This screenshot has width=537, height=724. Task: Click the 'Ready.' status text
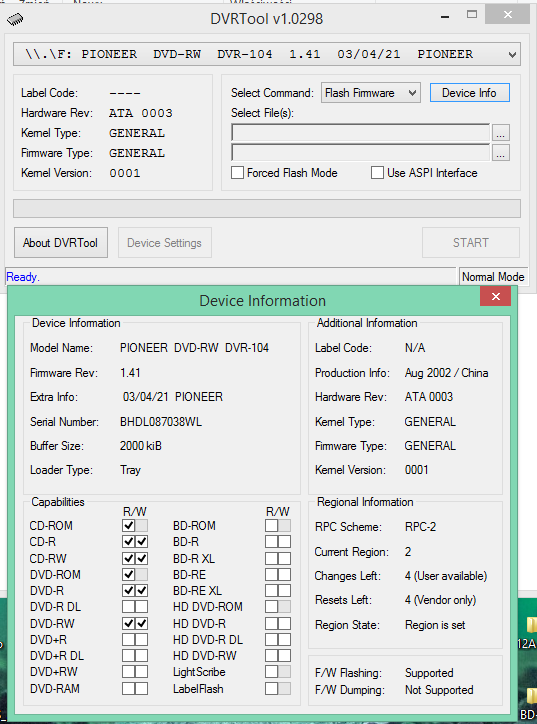click(23, 277)
